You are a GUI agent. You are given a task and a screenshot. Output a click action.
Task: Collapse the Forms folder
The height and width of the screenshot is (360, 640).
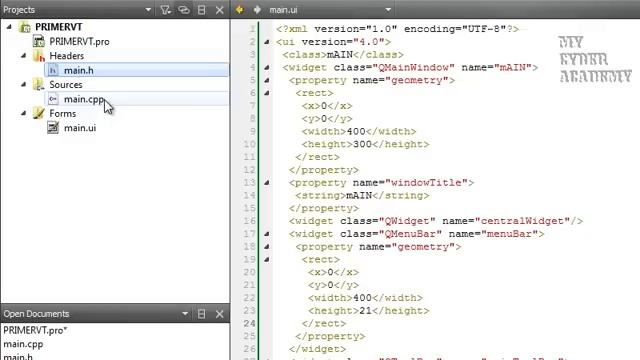(x=23, y=113)
